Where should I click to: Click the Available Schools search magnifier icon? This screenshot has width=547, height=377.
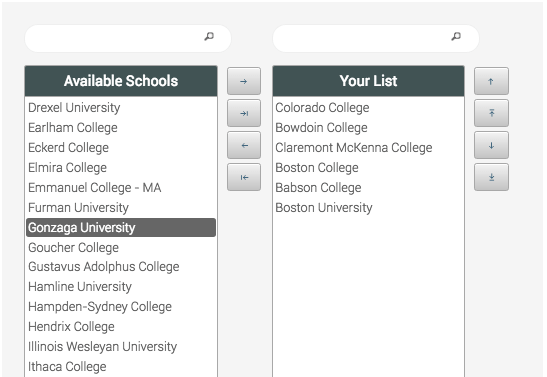(209, 36)
